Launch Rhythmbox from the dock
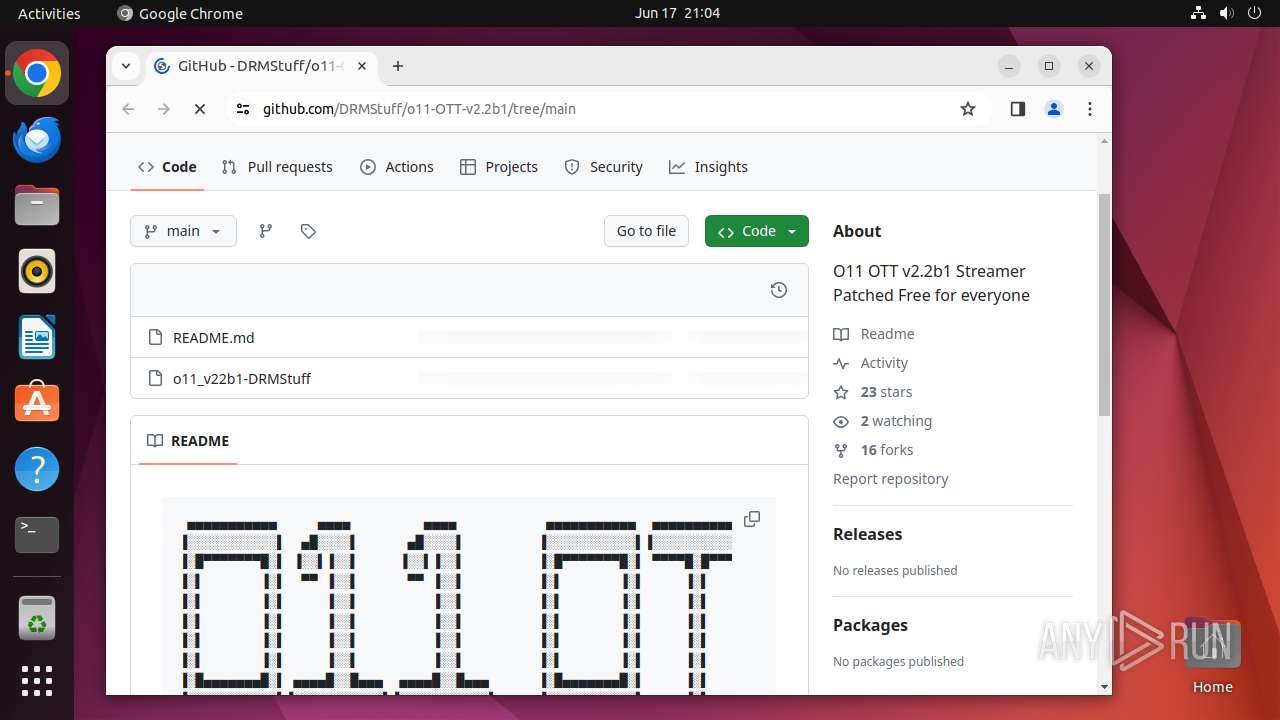 [37, 271]
